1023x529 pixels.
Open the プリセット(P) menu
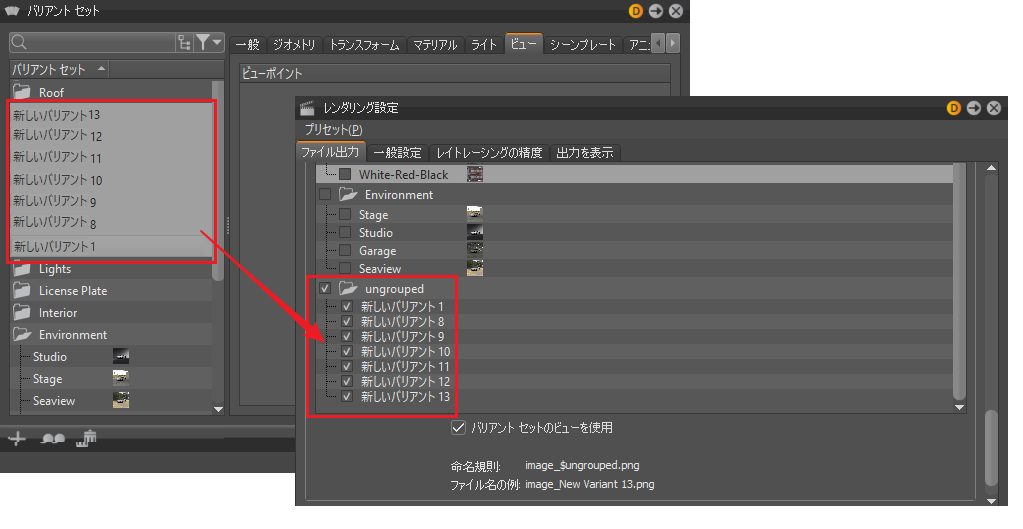pos(333,130)
